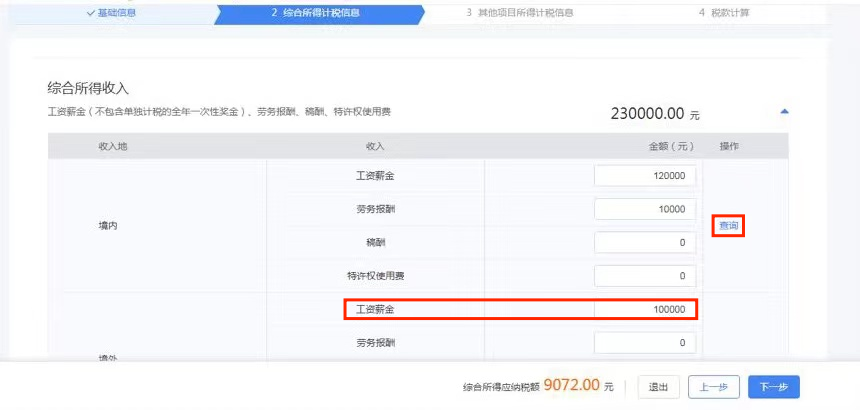
Task: Collapse the 综合所得收入 section with blue arrow
Action: [x=784, y=111]
